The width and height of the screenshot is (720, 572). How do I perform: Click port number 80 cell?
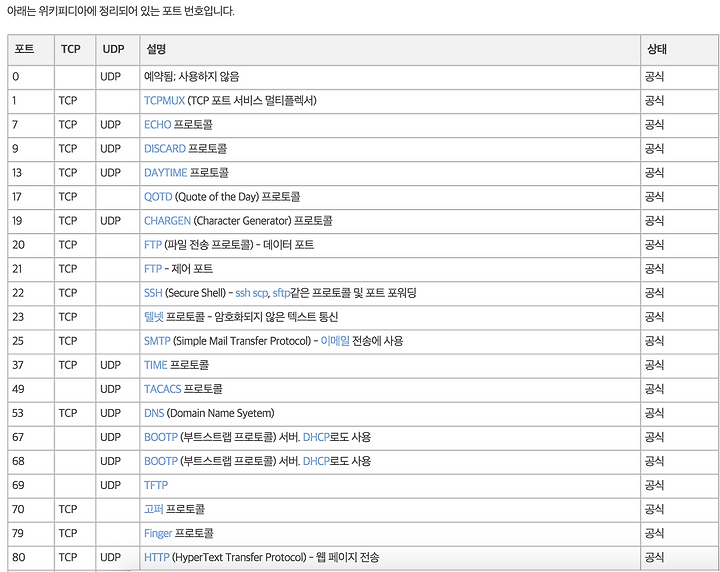click(31, 557)
